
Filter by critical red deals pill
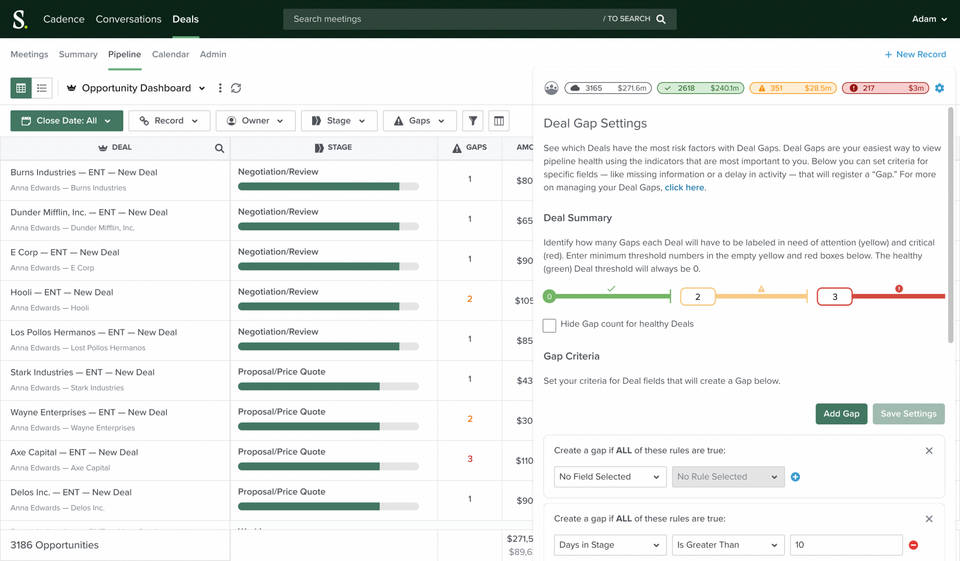[x=886, y=88]
